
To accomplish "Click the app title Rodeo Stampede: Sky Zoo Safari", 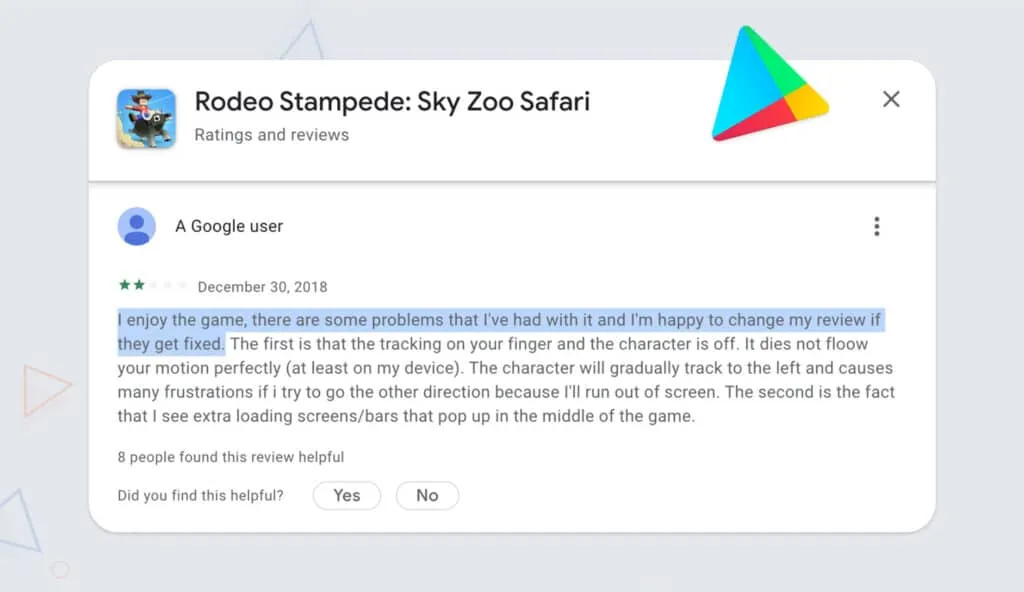I will point(391,101).
